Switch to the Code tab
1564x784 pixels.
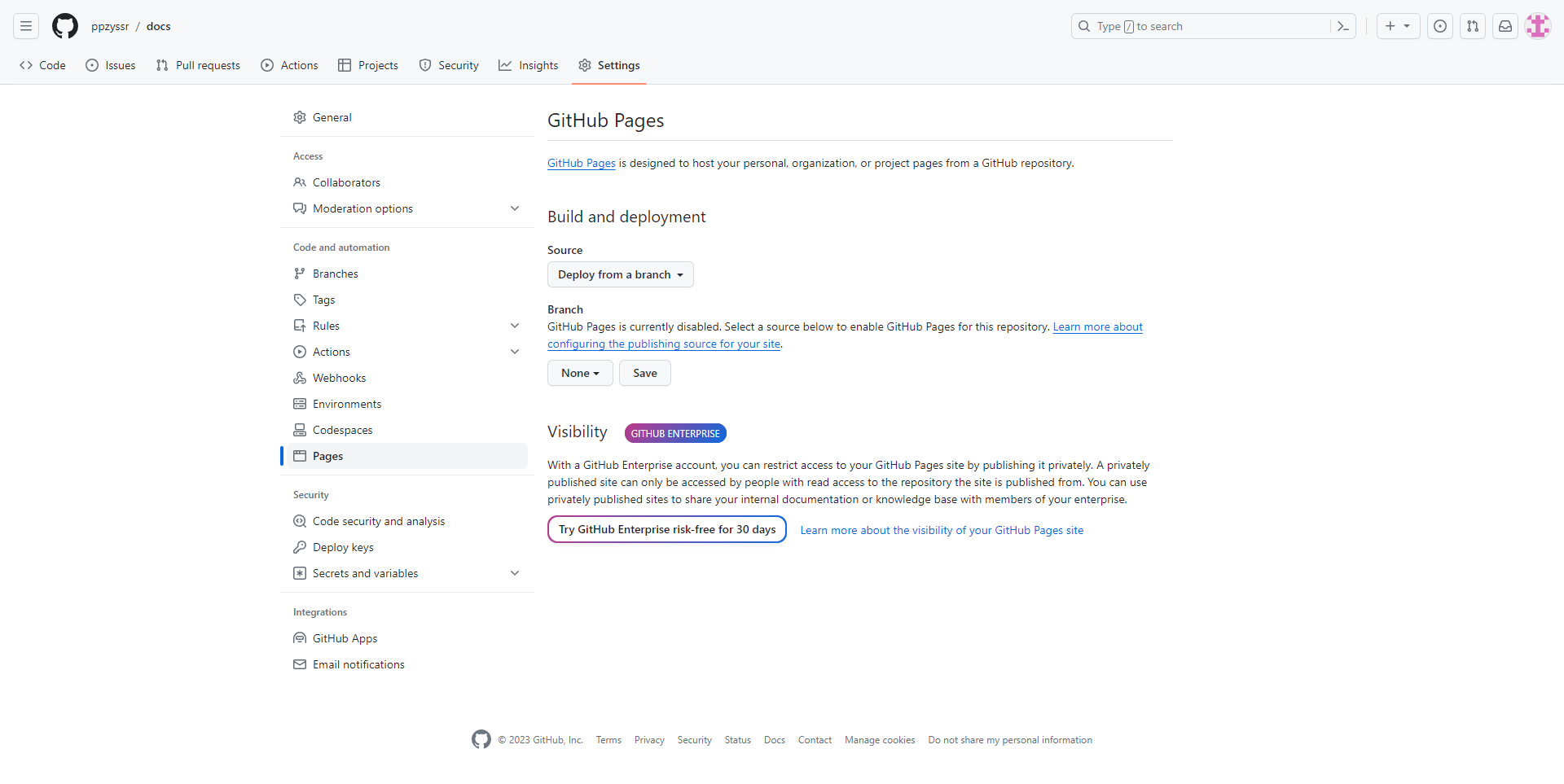[x=43, y=65]
